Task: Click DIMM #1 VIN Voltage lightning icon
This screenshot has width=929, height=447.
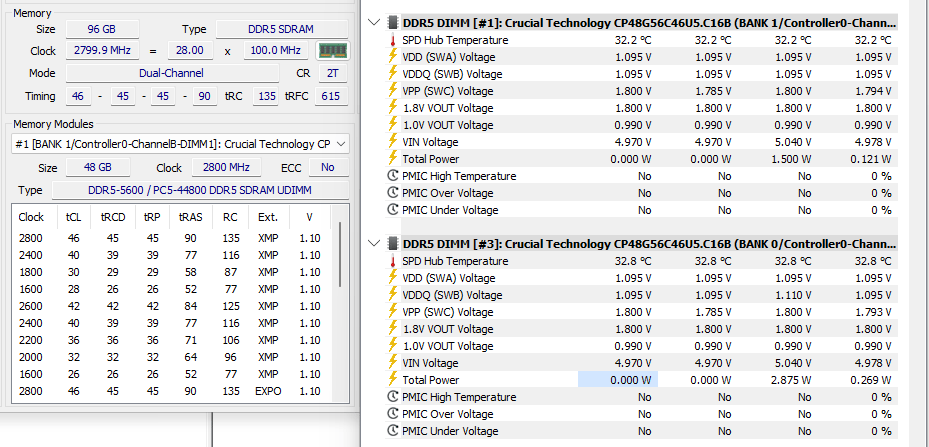Action: pos(392,142)
